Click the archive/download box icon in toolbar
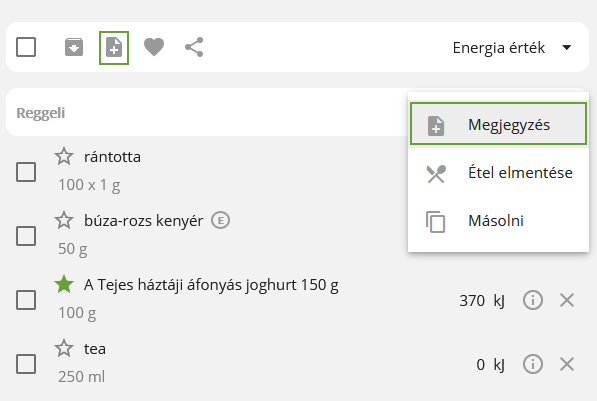 [74, 47]
